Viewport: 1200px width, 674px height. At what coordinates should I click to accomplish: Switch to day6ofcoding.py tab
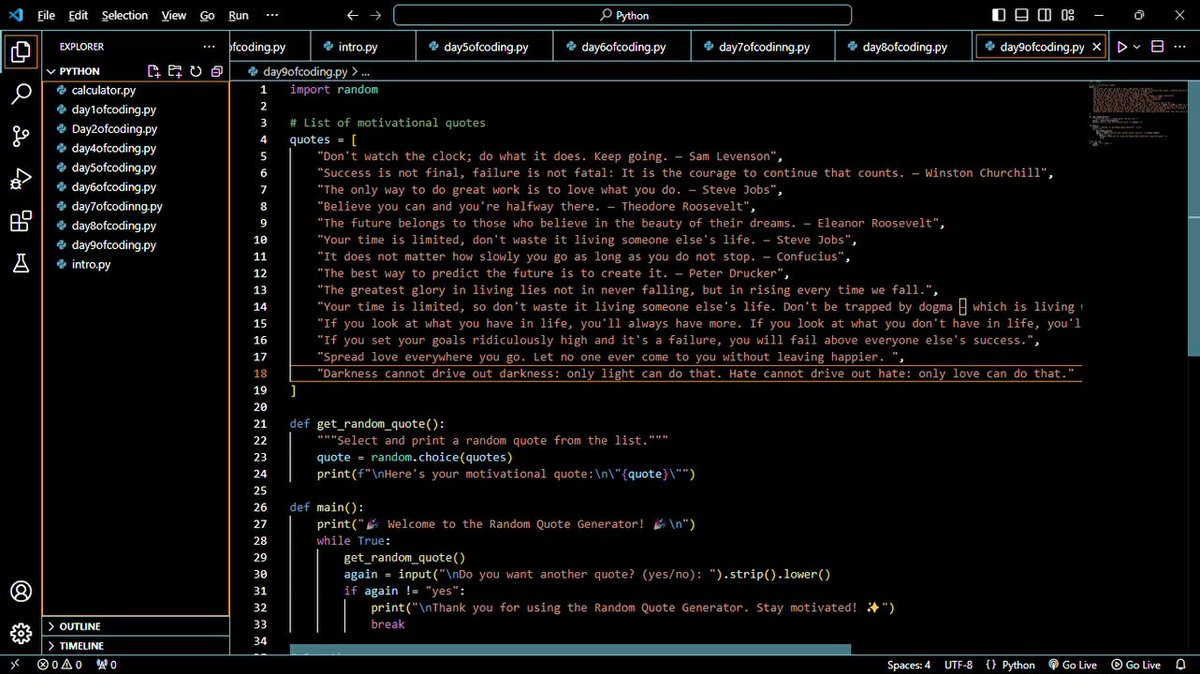623,47
